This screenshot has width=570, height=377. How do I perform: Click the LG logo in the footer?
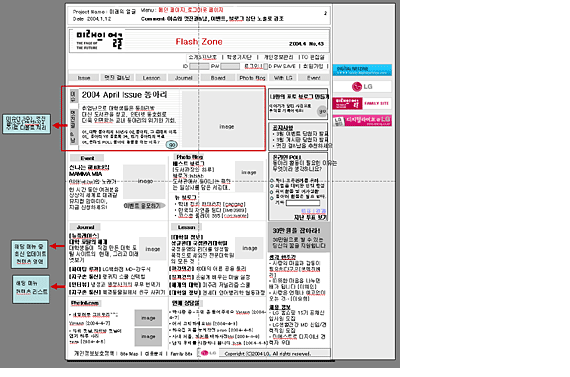(x=209, y=353)
